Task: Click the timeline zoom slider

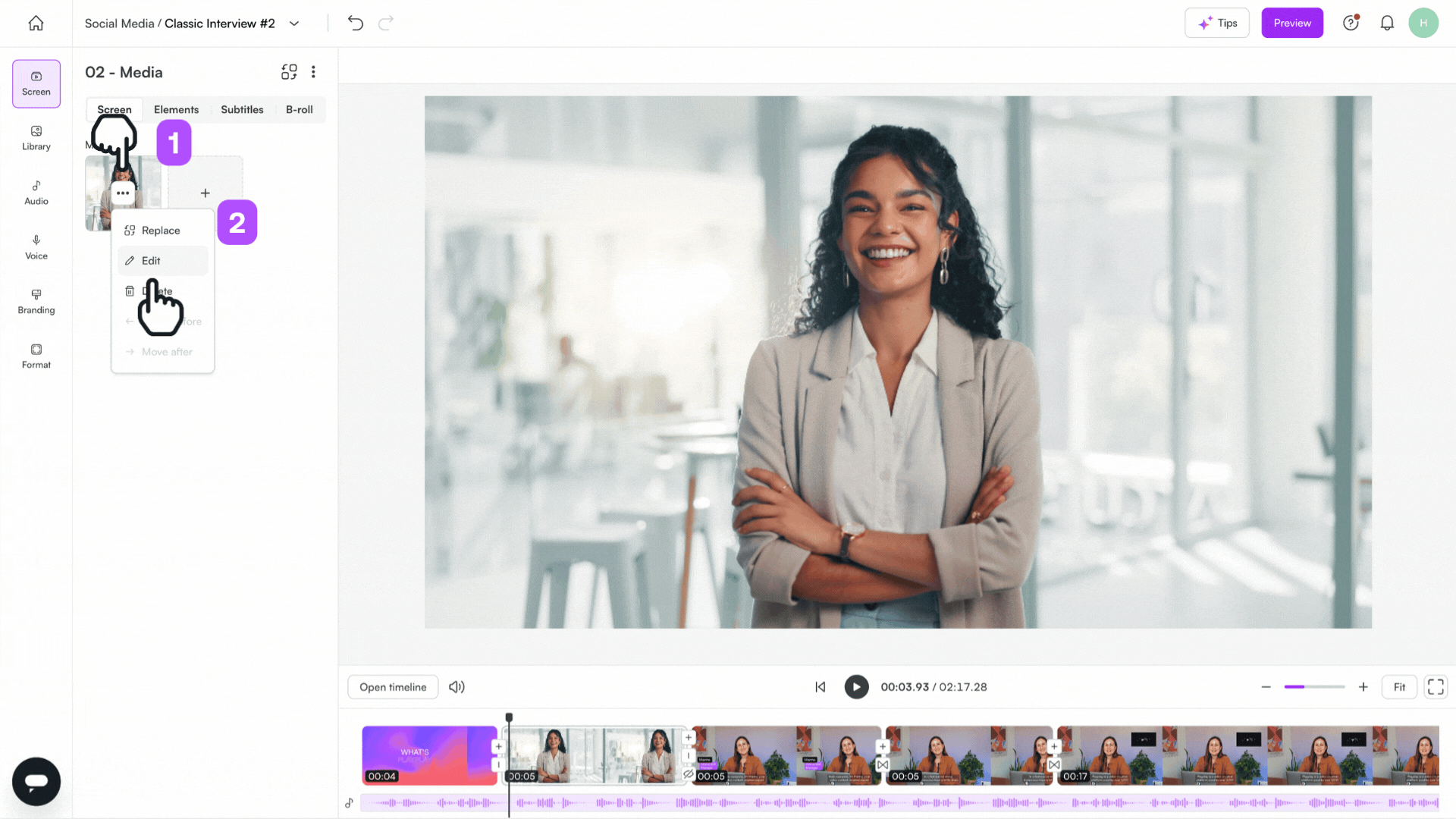Action: 1314,687
